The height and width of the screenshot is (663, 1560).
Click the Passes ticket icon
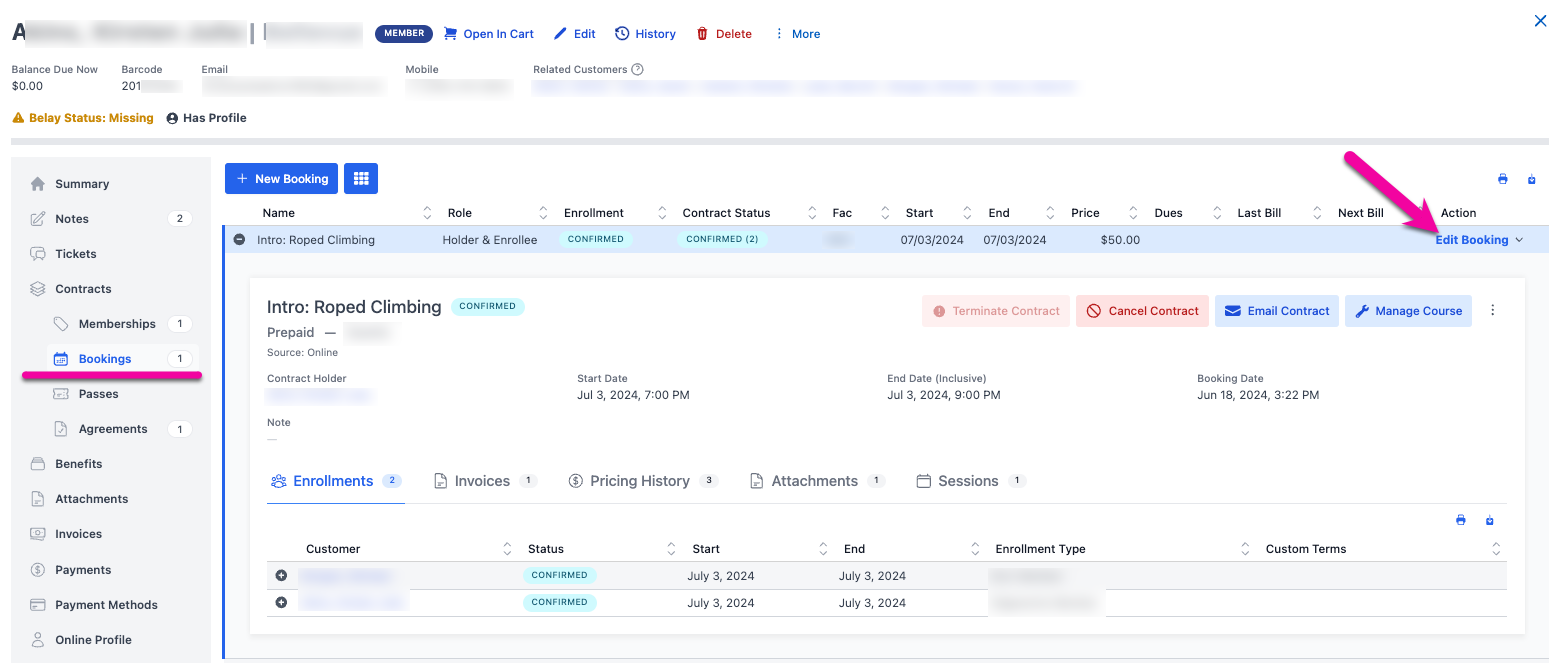61,394
